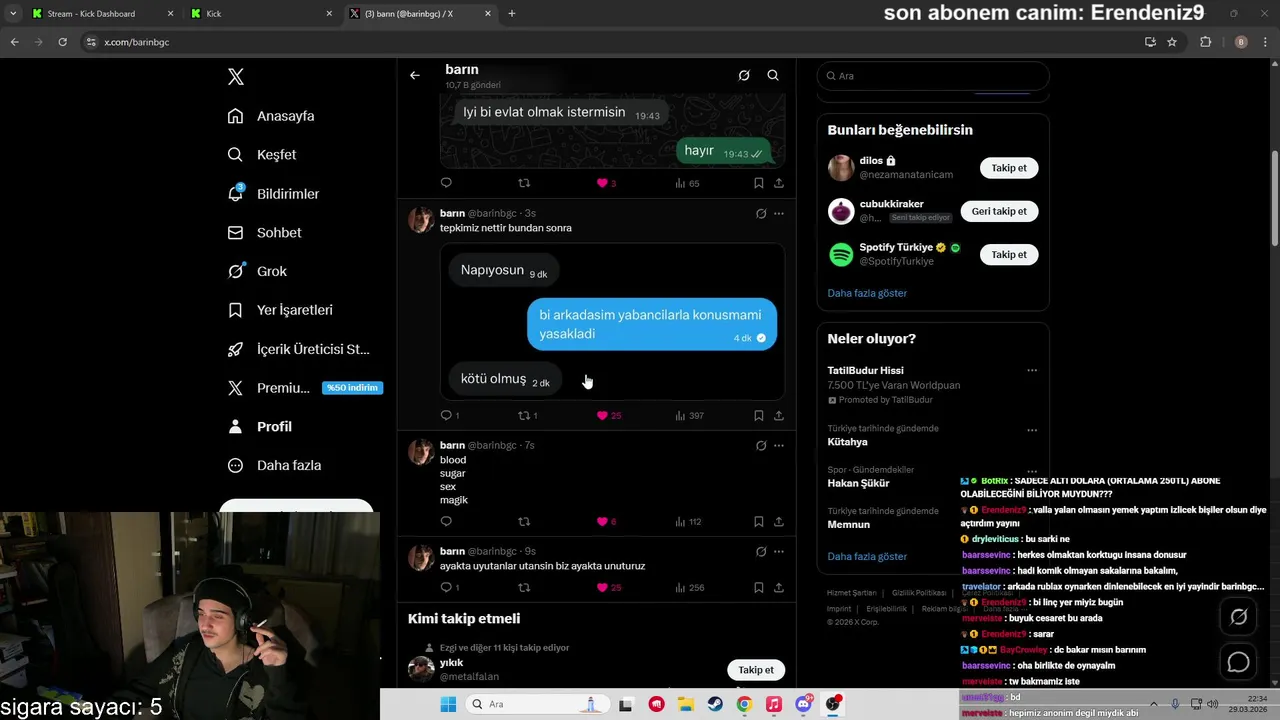Viewport: 1280px width, 720px height.
Task: Follow yıkık with Takip et
Action: (x=756, y=669)
